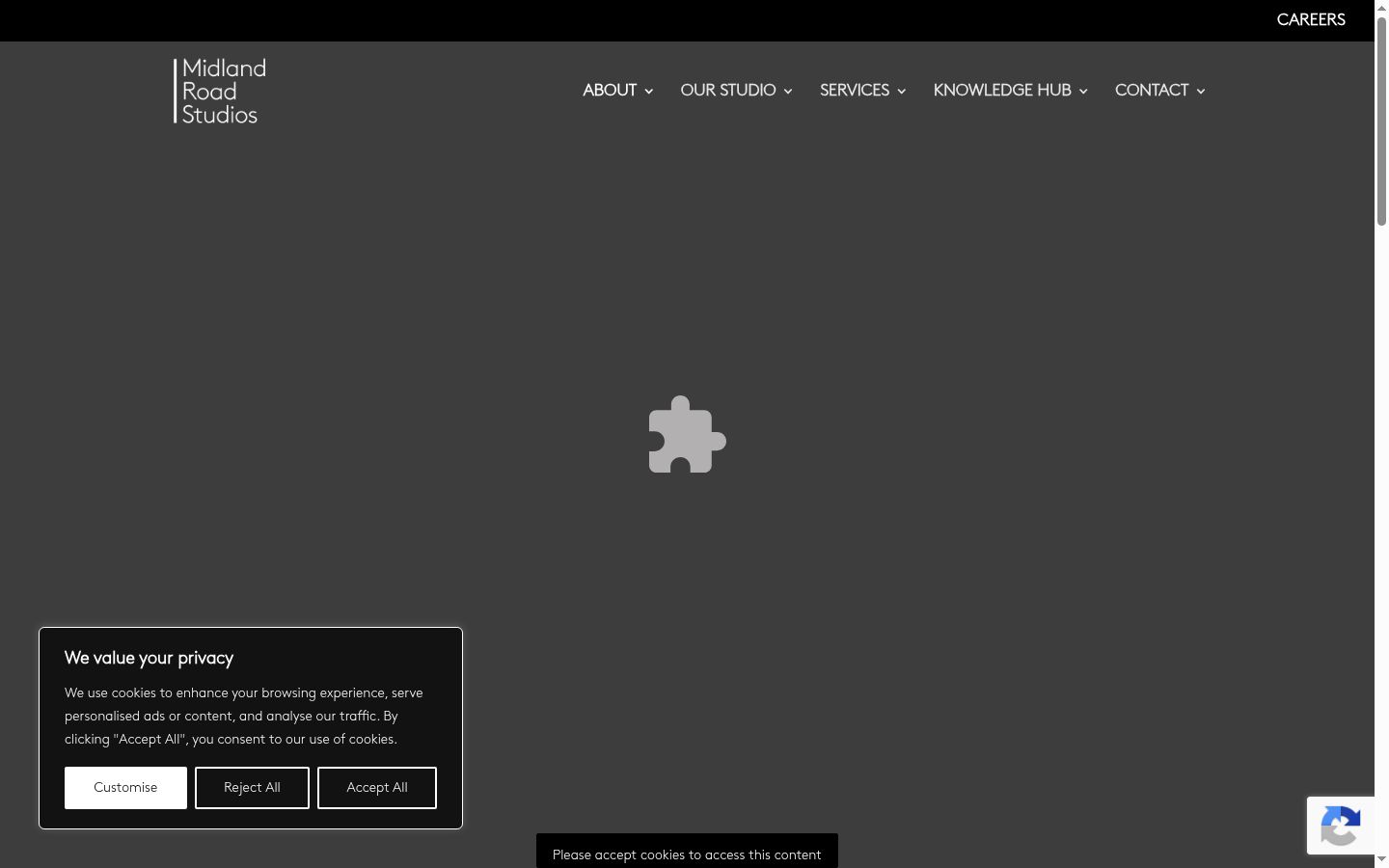
Task: Expand the ABOUT menu chevron
Action: (x=649, y=92)
